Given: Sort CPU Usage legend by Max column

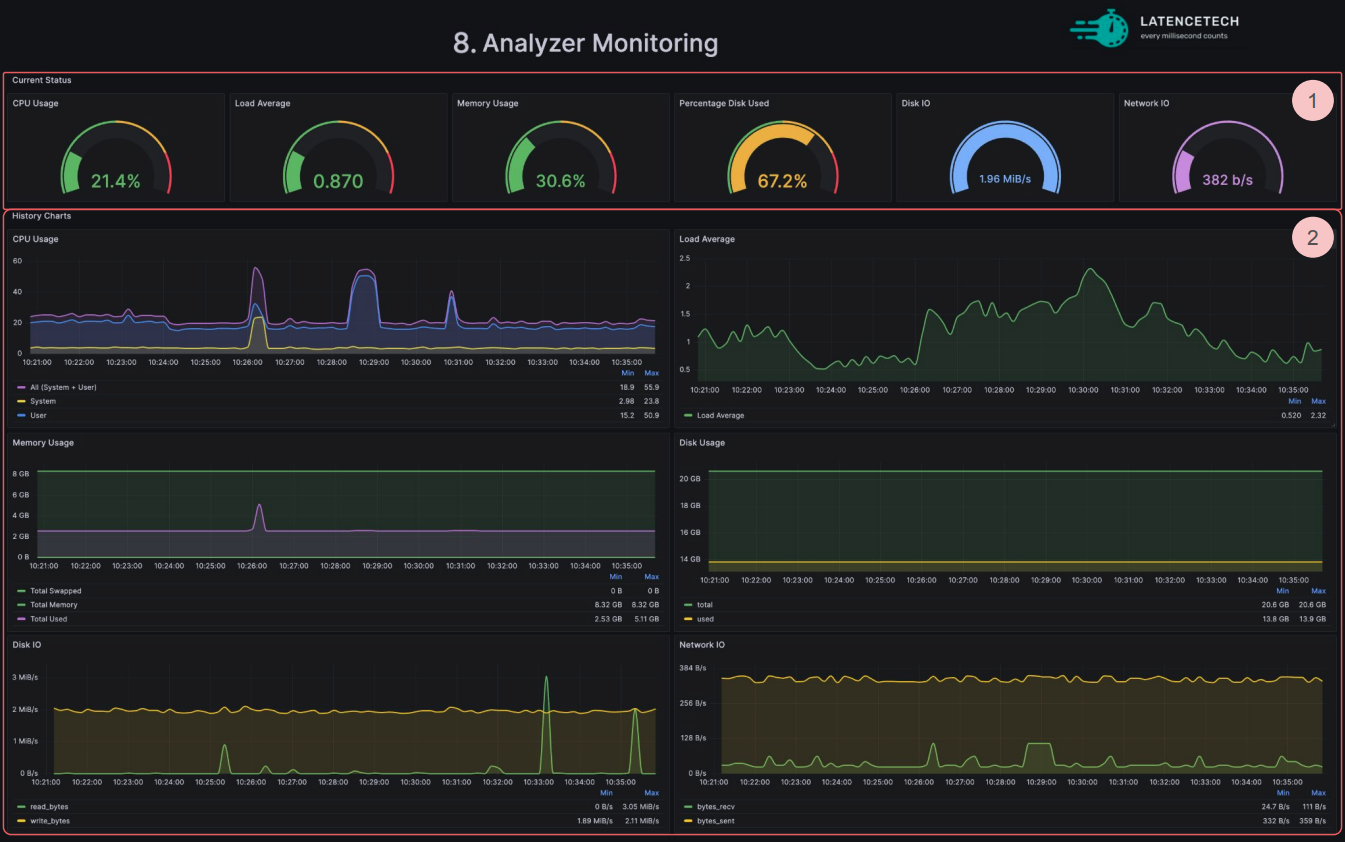Looking at the screenshot, I should [651, 373].
